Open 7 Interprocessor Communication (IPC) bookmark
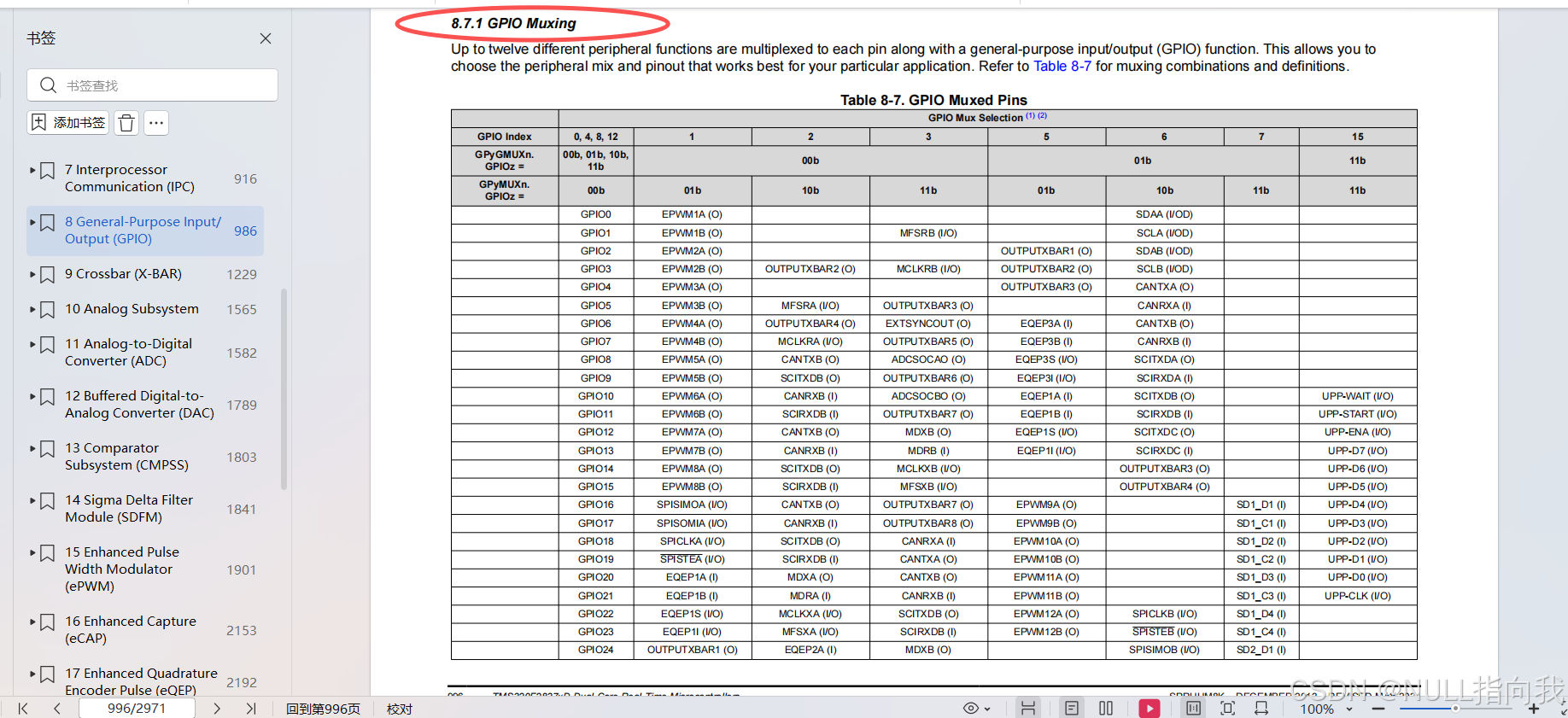Viewport: 1568px width, 718px height. [x=130, y=178]
